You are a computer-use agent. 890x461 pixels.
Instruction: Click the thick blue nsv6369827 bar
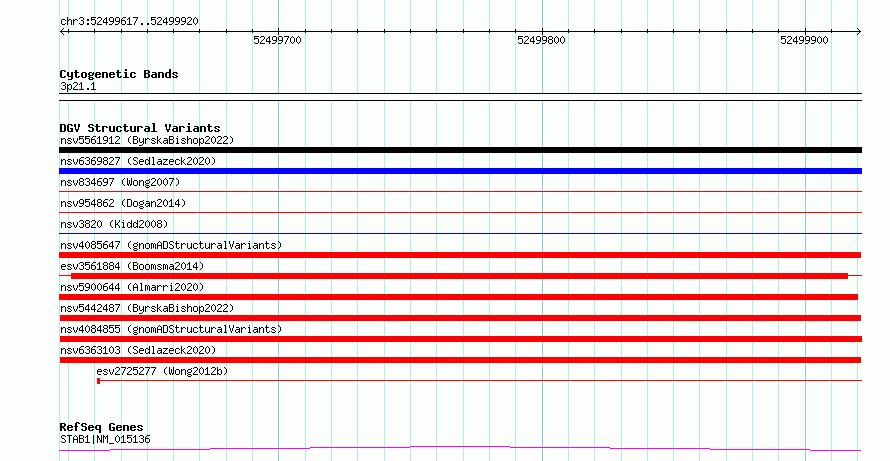[x=460, y=171]
